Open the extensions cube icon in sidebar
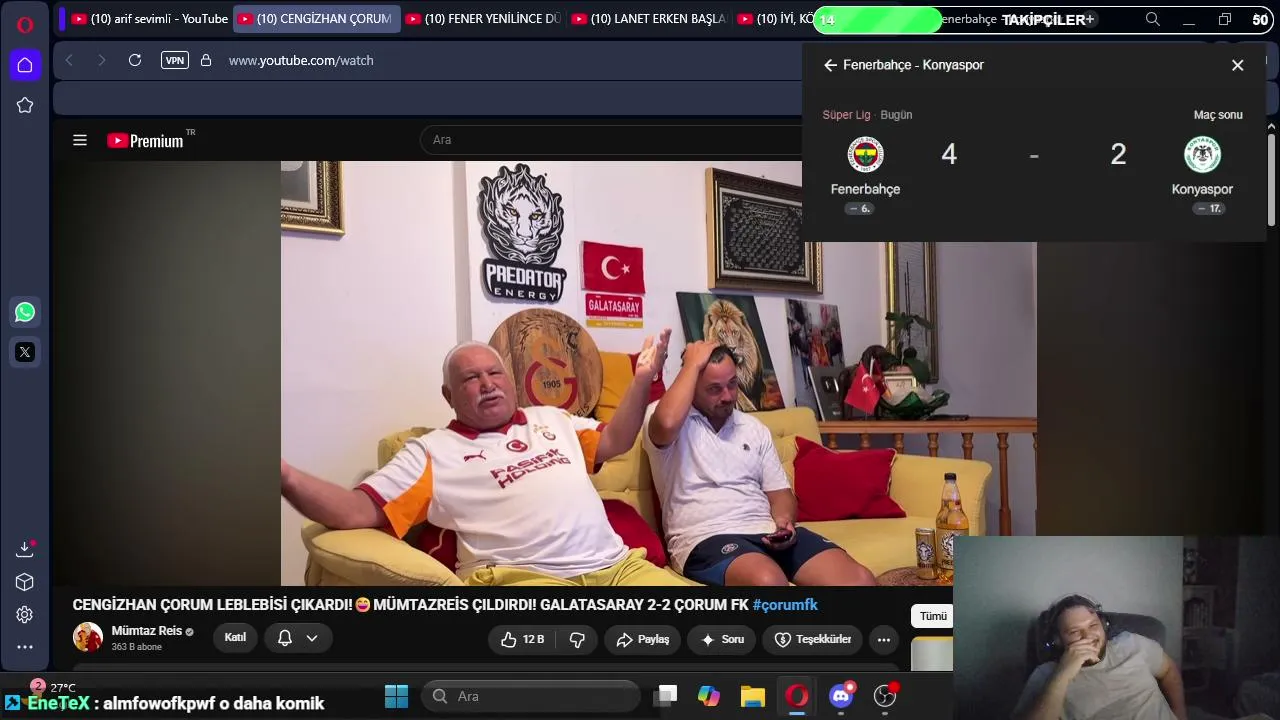 (25, 582)
